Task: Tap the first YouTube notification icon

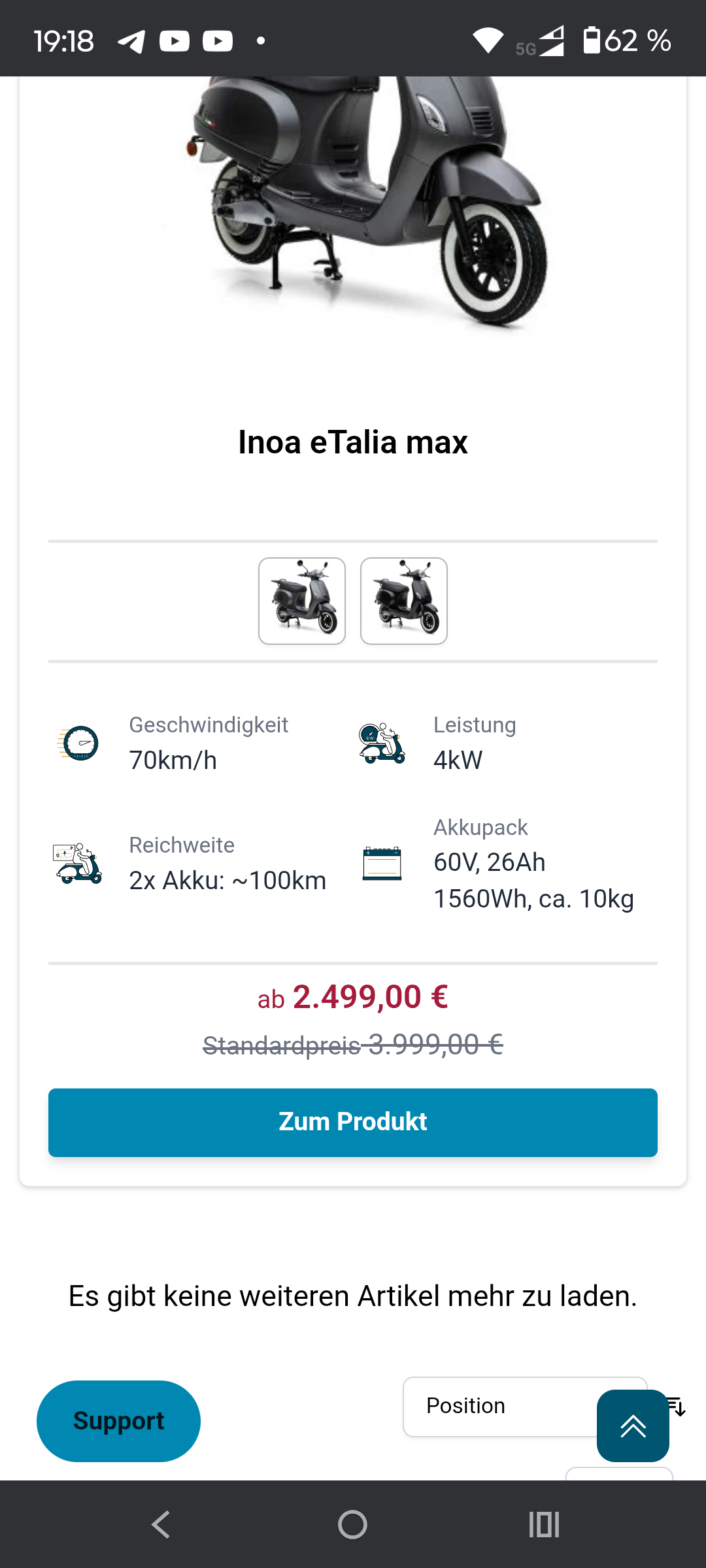Action: click(175, 41)
